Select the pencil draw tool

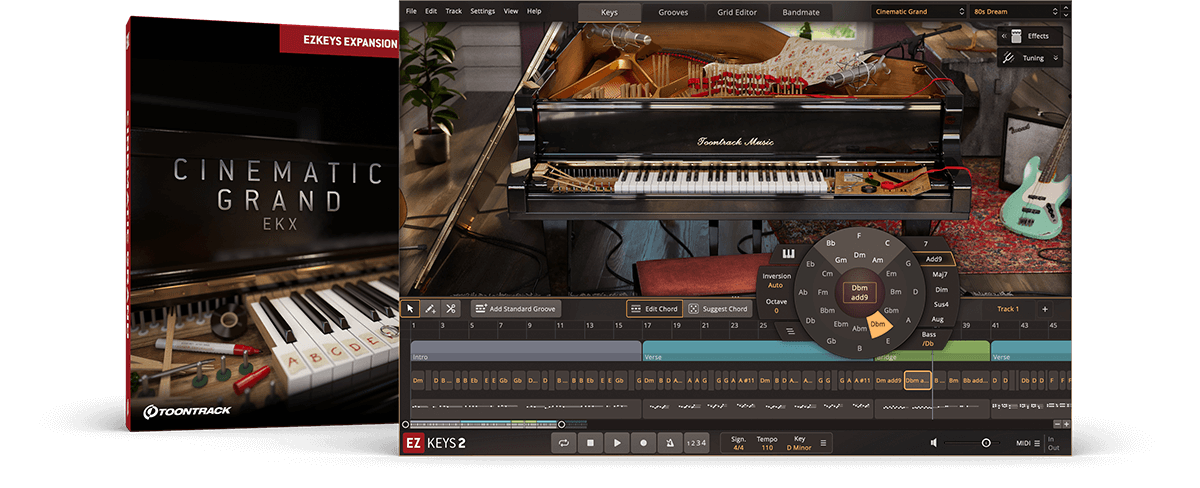pyautogui.click(x=431, y=309)
